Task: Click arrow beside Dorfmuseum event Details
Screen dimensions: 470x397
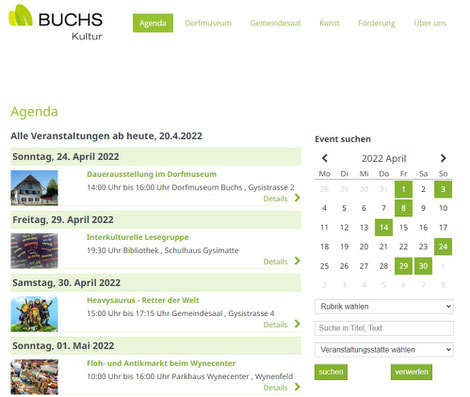Action: tap(297, 198)
